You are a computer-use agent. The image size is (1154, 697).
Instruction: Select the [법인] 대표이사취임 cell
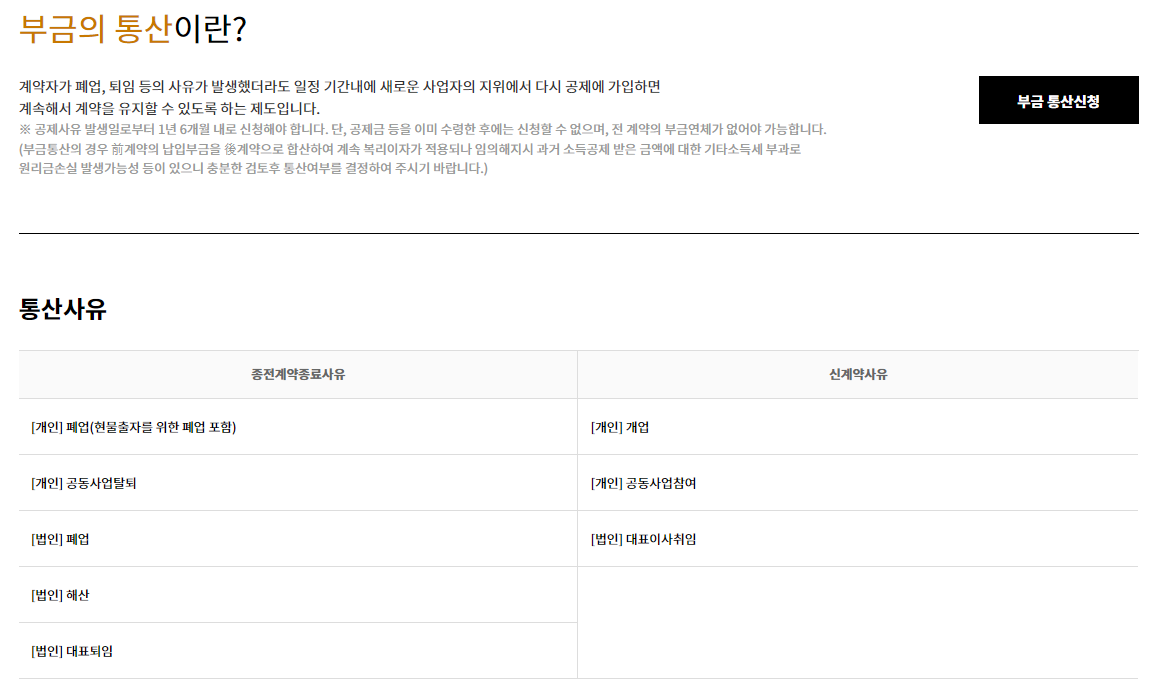click(x=858, y=539)
